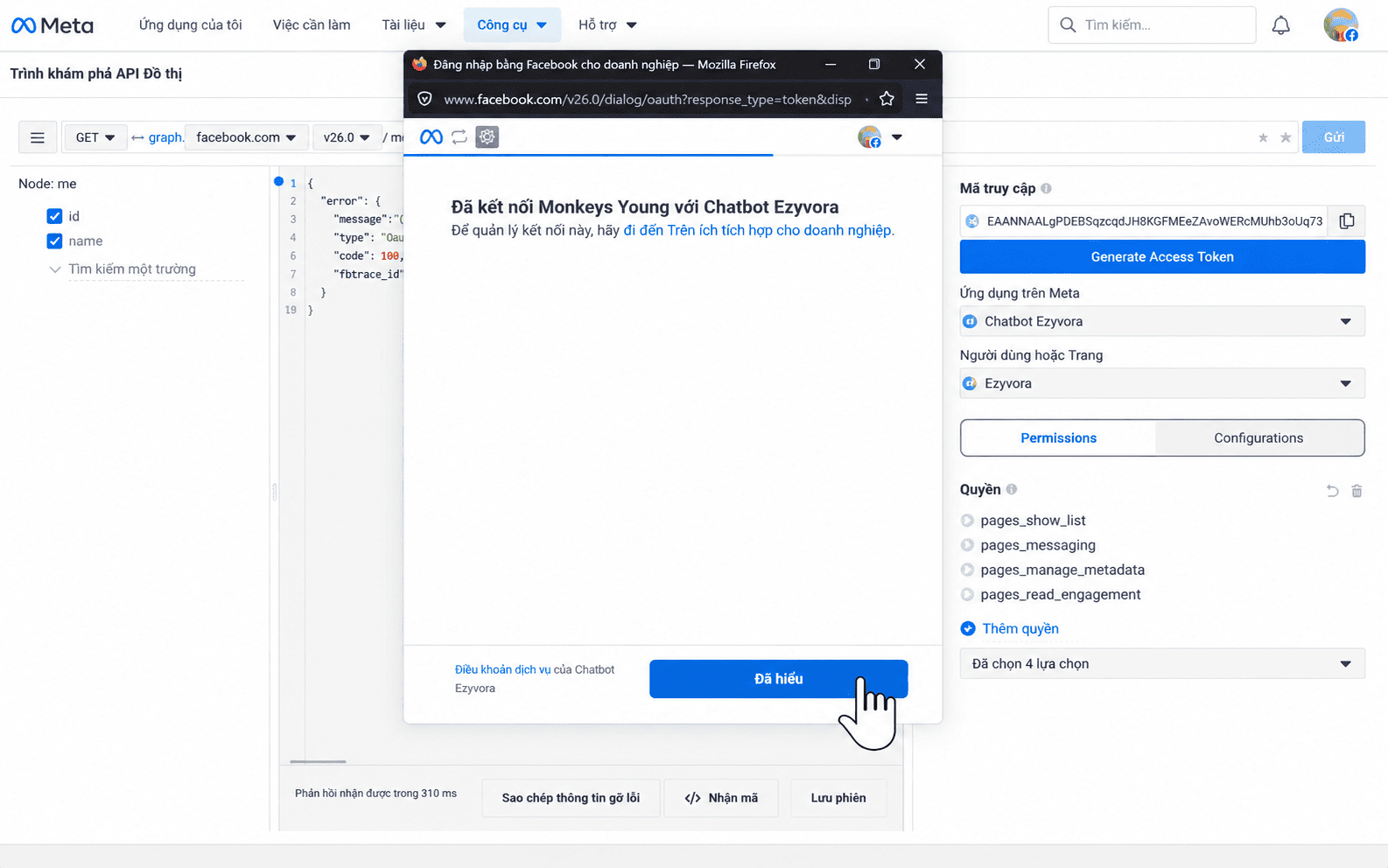Click the Meta infinity icon in dialog
Screen dimensions: 1388x868
coord(431,137)
